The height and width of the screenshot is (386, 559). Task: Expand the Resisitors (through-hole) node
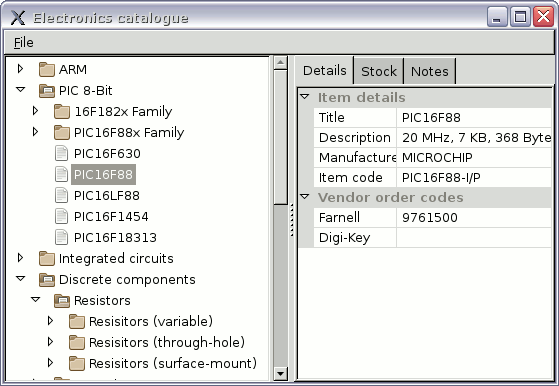pos(50,341)
